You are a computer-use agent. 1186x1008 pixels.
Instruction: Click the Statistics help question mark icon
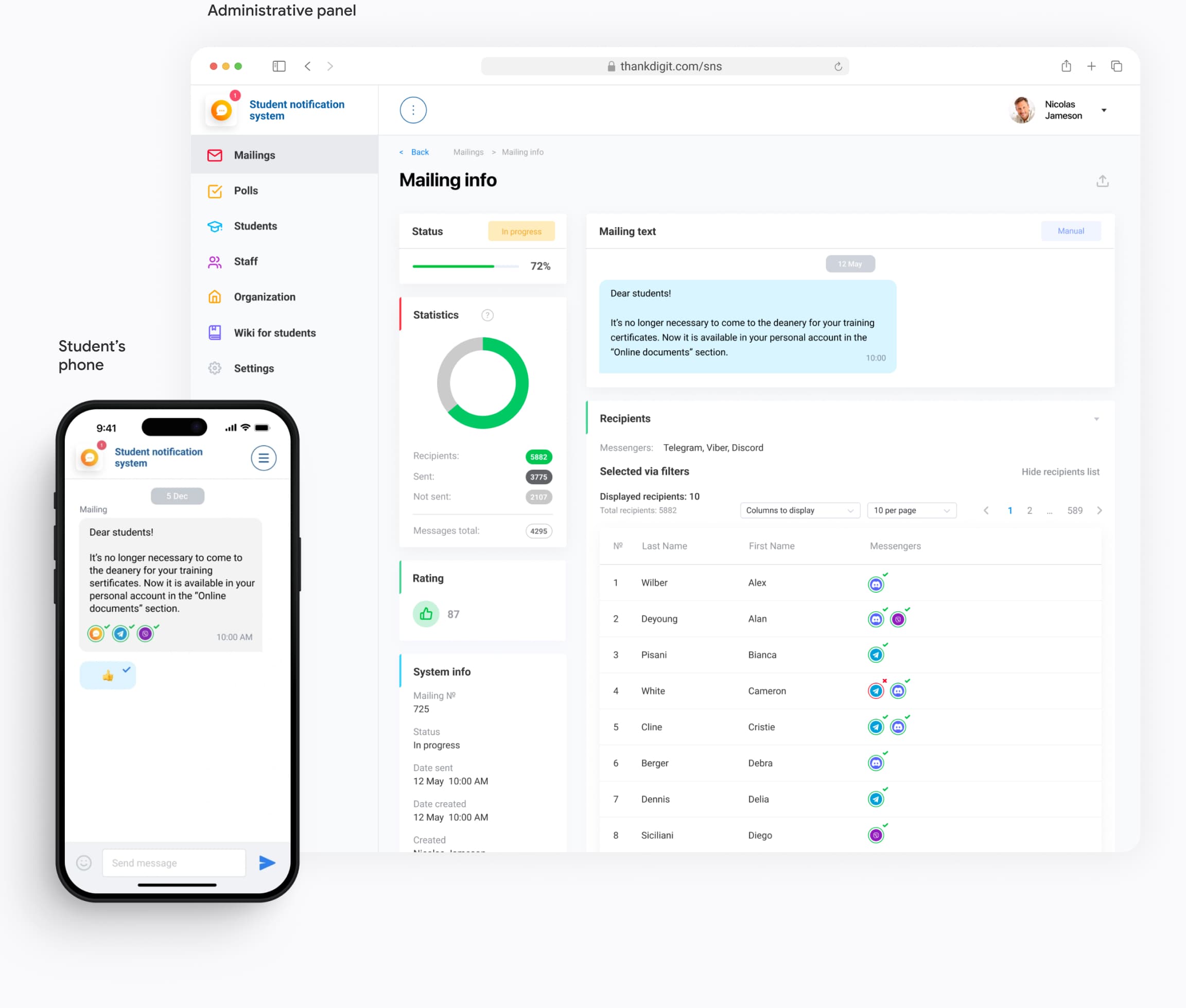[x=487, y=315]
